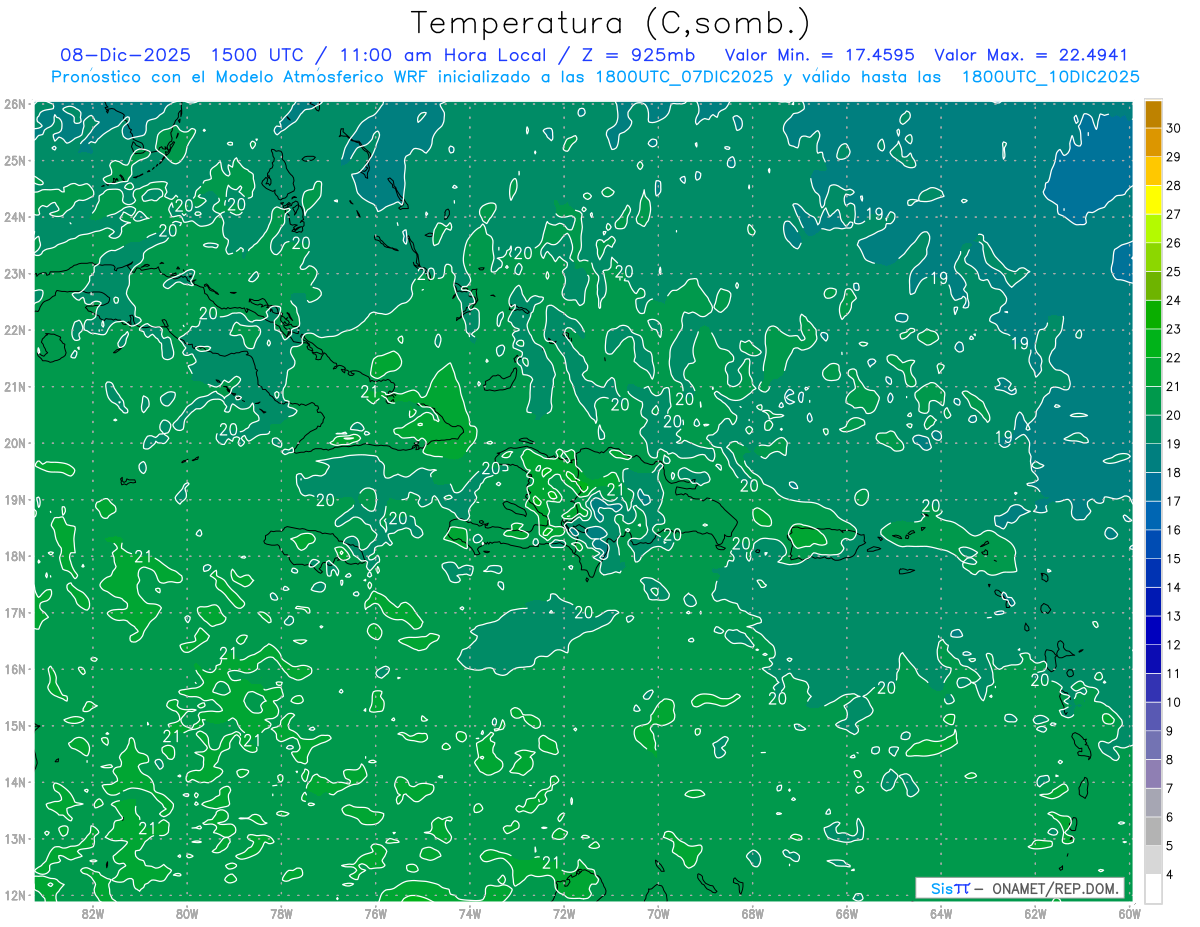Click the title 'Temperatura (C,somb.)'
The height and width of the screenshot is (927, 1200).
click(611, 24)
